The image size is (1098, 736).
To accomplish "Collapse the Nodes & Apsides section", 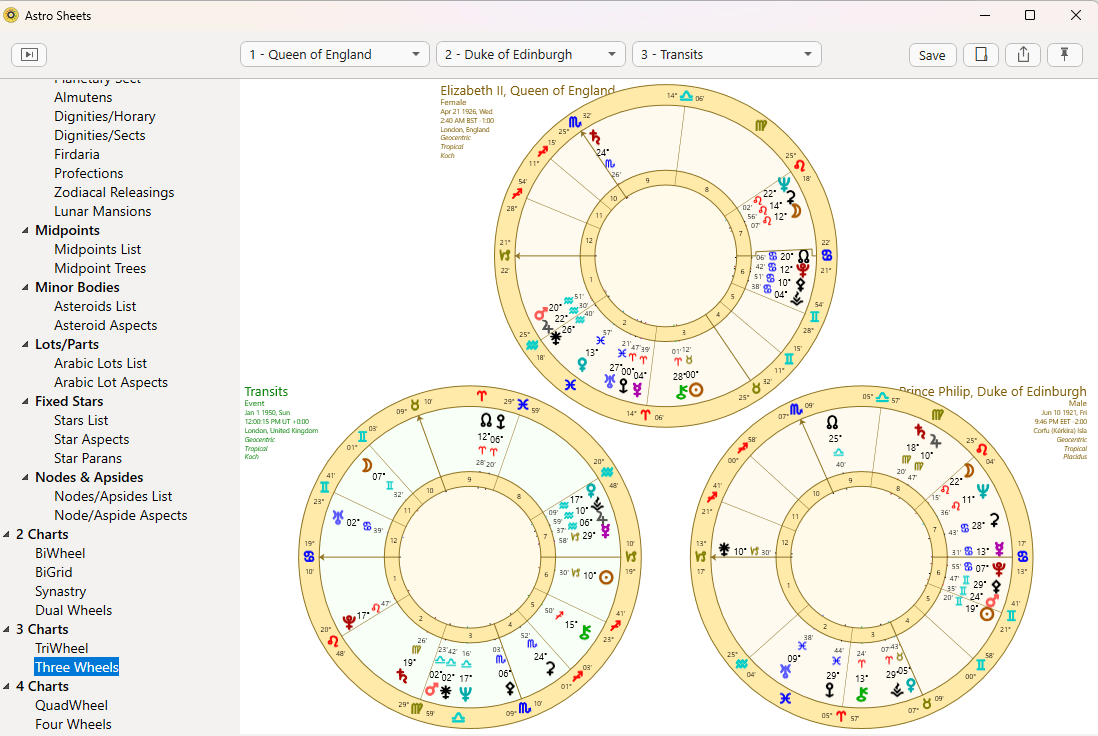I will [x=25, y=478].
